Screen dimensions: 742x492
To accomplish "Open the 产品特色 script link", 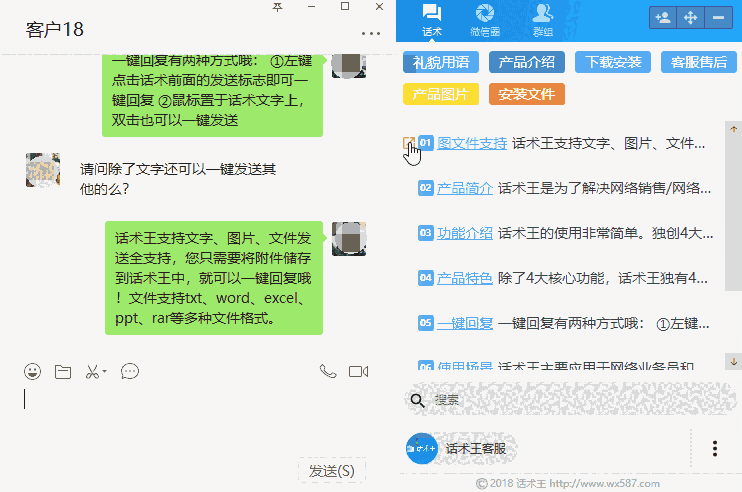I will pos(465,278).
